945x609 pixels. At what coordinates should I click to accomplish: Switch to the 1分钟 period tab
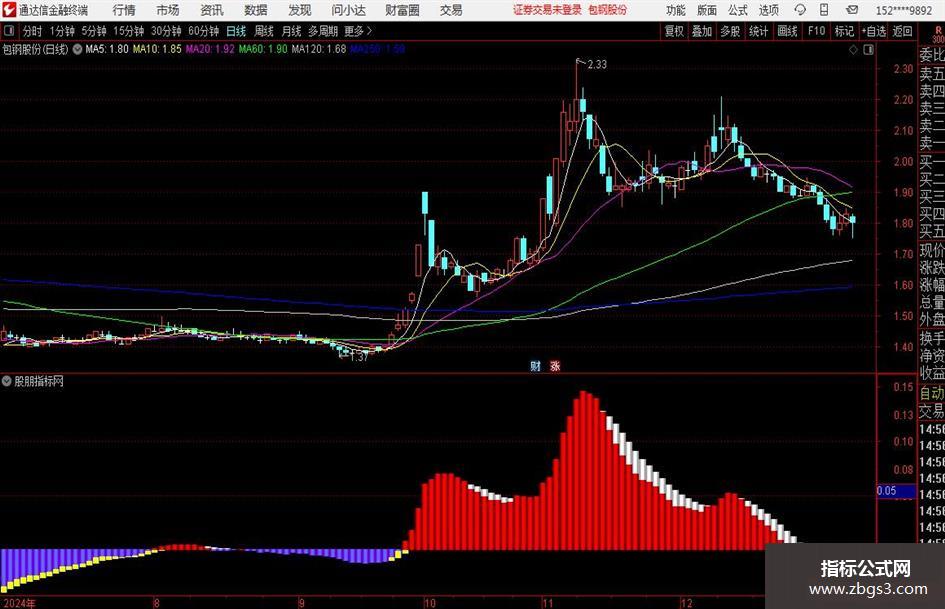pos(62,31)
